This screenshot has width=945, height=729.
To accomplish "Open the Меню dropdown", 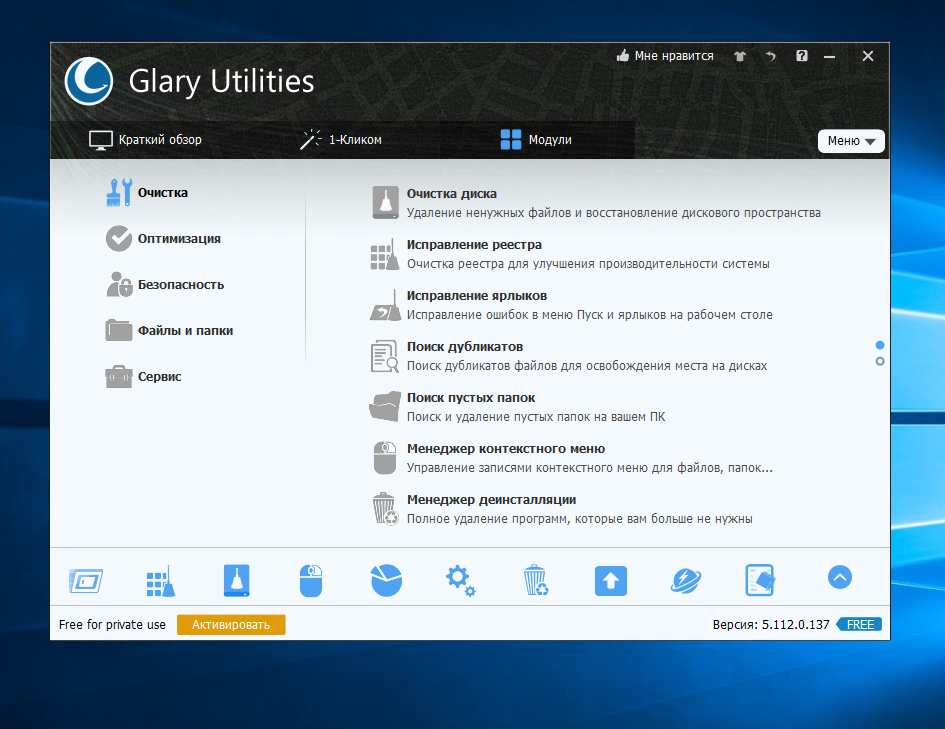I will (x=851, y=141).
